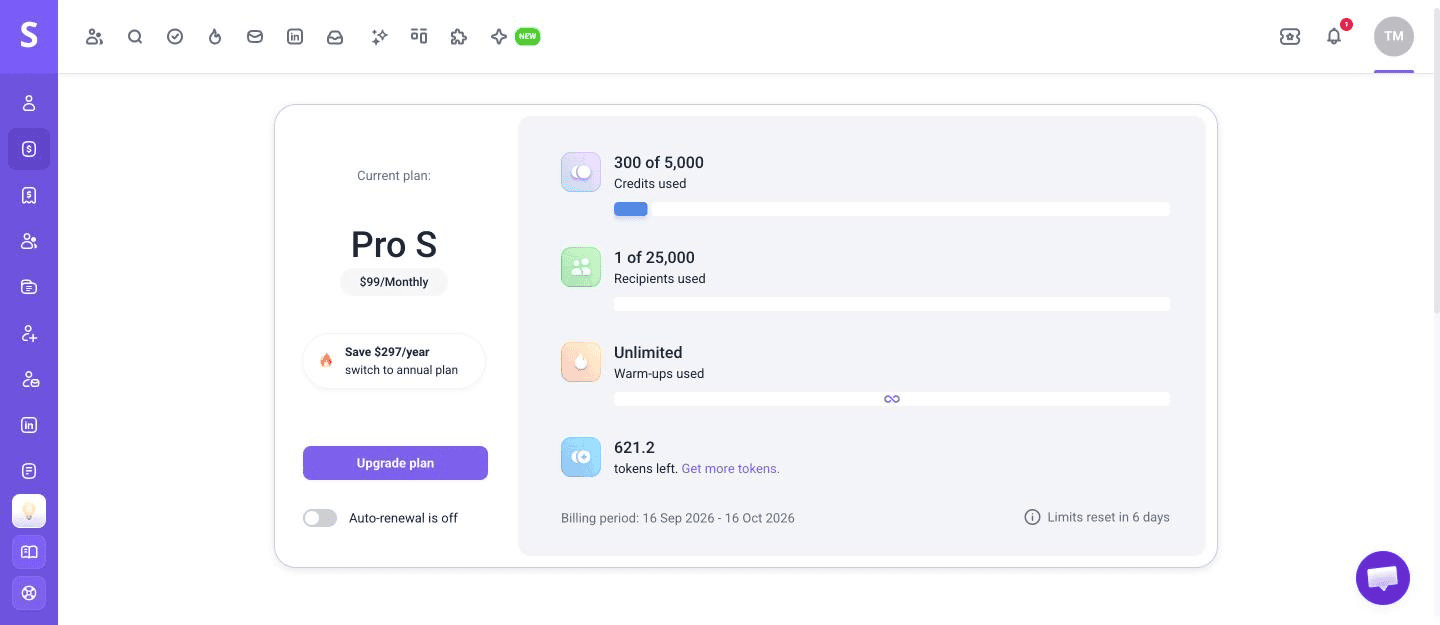The height and width of the screenshot is (625, 1440).
Task: Select the dollar billing icon in left sidebar
Action: [29, 149]
